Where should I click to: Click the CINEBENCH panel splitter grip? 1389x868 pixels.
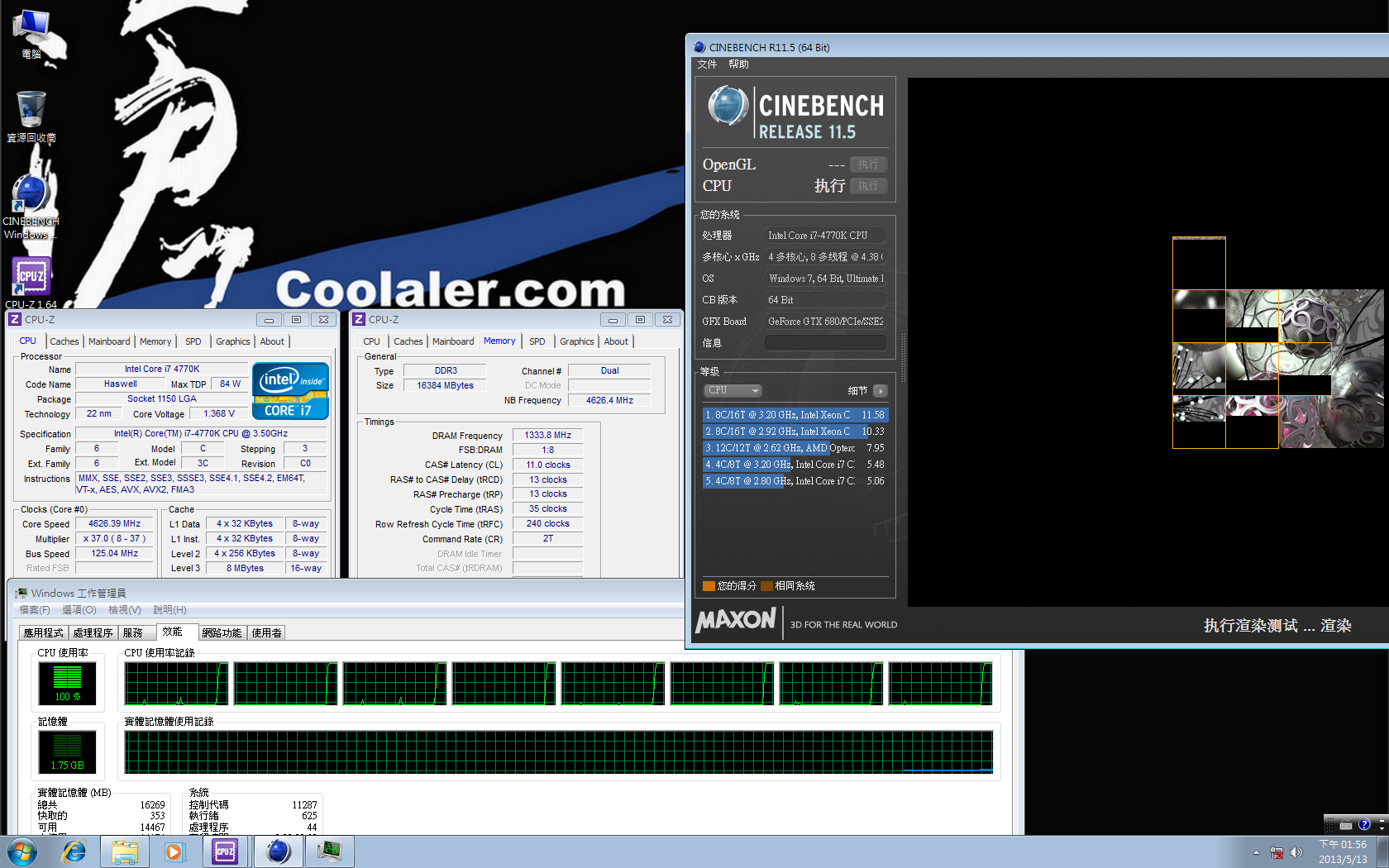pos(903,357)
